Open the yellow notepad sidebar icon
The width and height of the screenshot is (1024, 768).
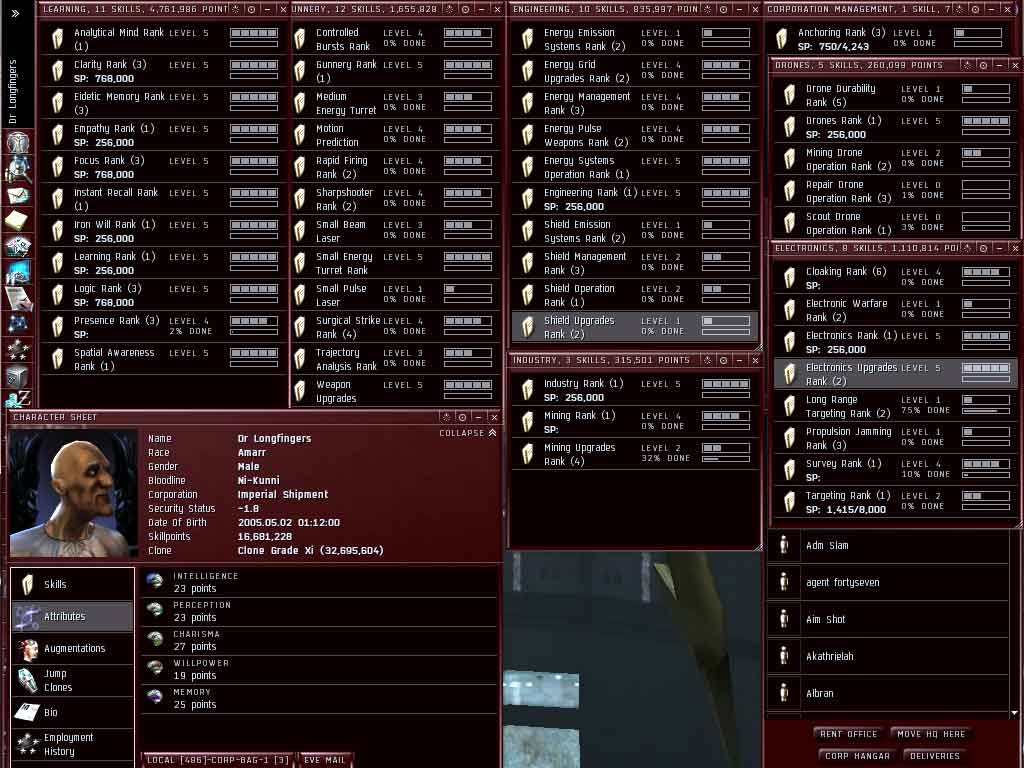tap(17, 220)
